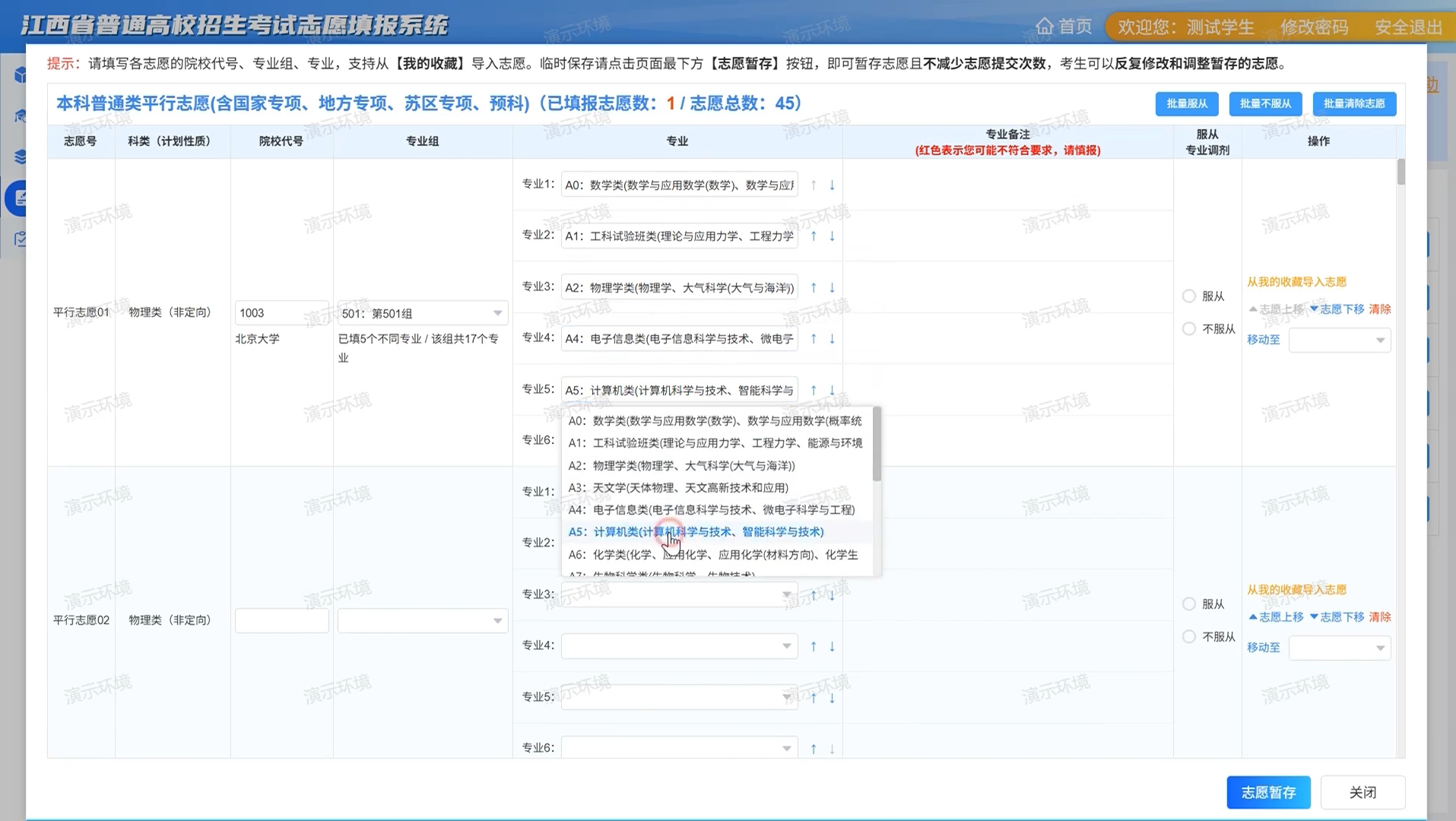Click the down arrow beside 专业5 in 平行志愿02

coord(832,698)
